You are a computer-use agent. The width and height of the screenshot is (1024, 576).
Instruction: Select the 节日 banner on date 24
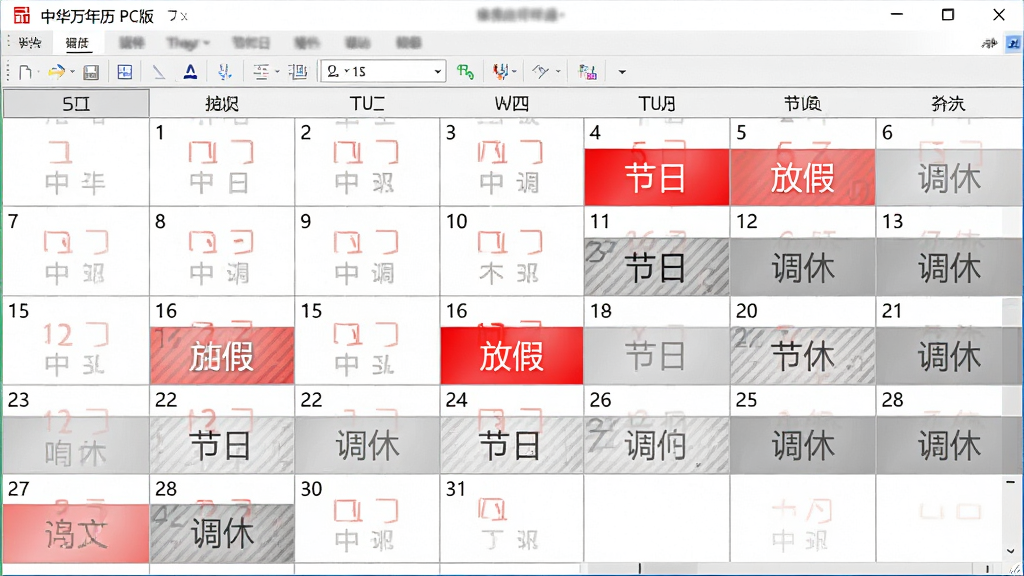(512, 445)
